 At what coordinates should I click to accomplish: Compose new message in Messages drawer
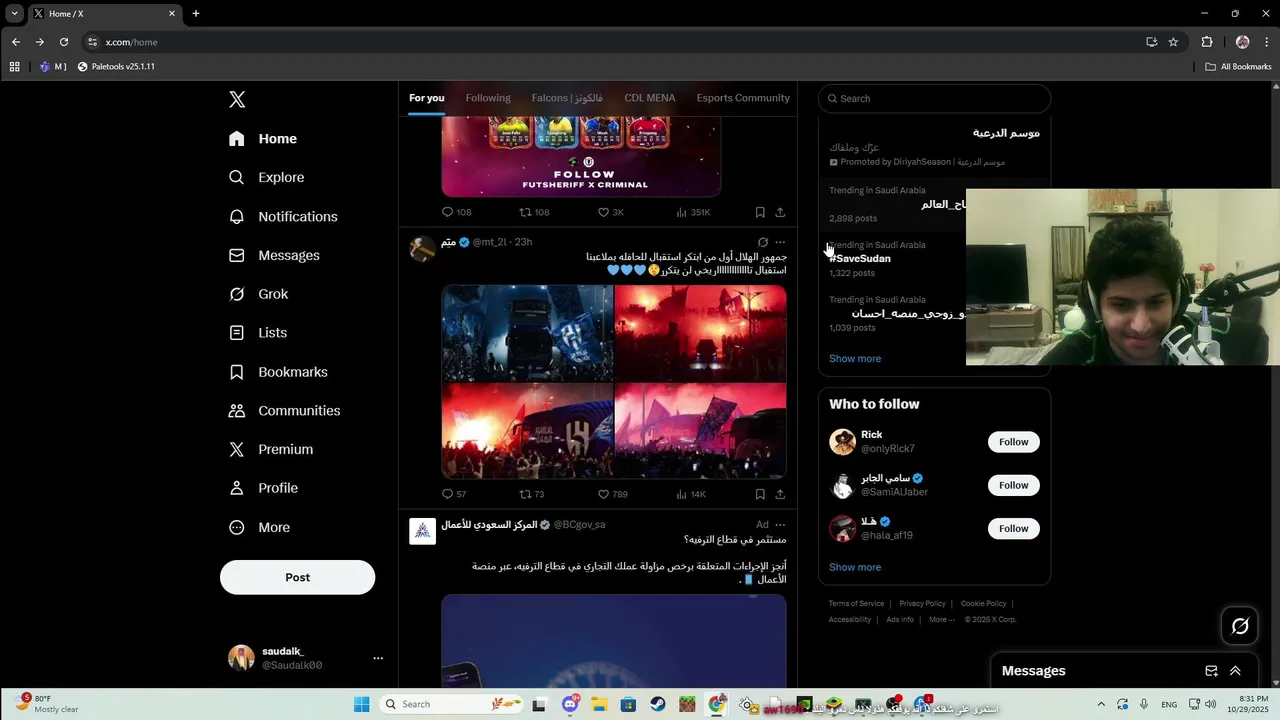pyautogui.click(x=1211, y=671)
